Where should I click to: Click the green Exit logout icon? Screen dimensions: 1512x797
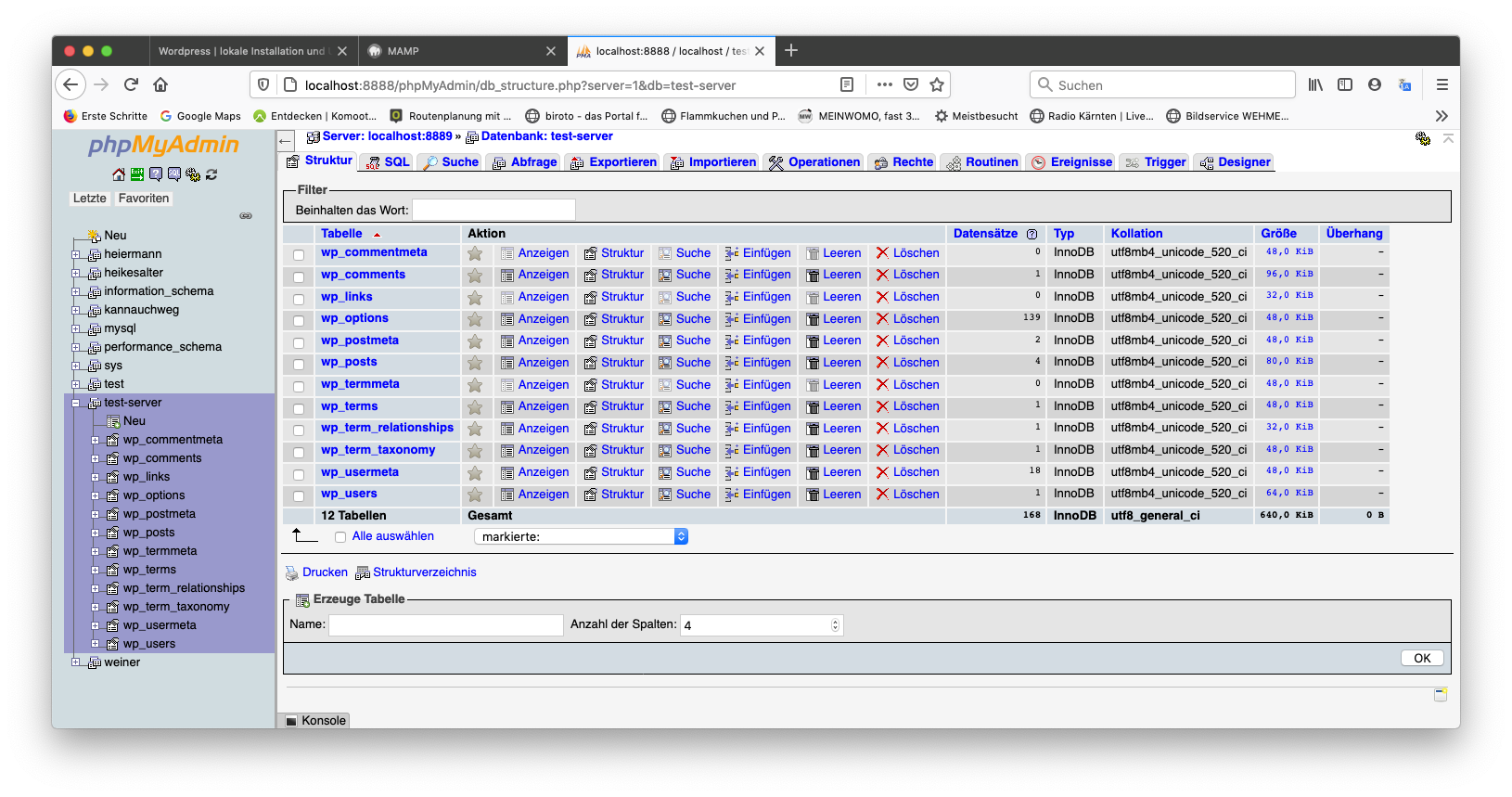click(137, 174)
